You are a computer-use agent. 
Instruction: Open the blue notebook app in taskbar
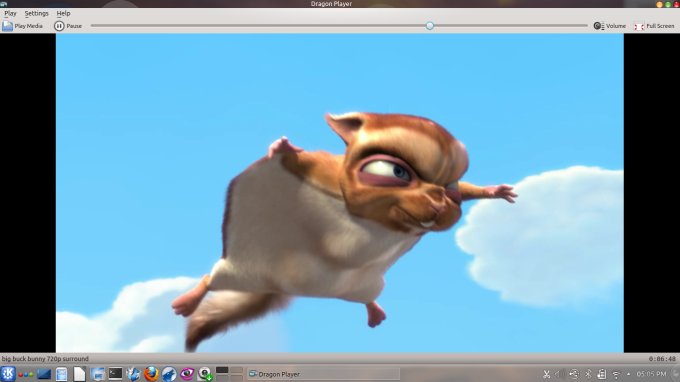[x=62, y=374]
